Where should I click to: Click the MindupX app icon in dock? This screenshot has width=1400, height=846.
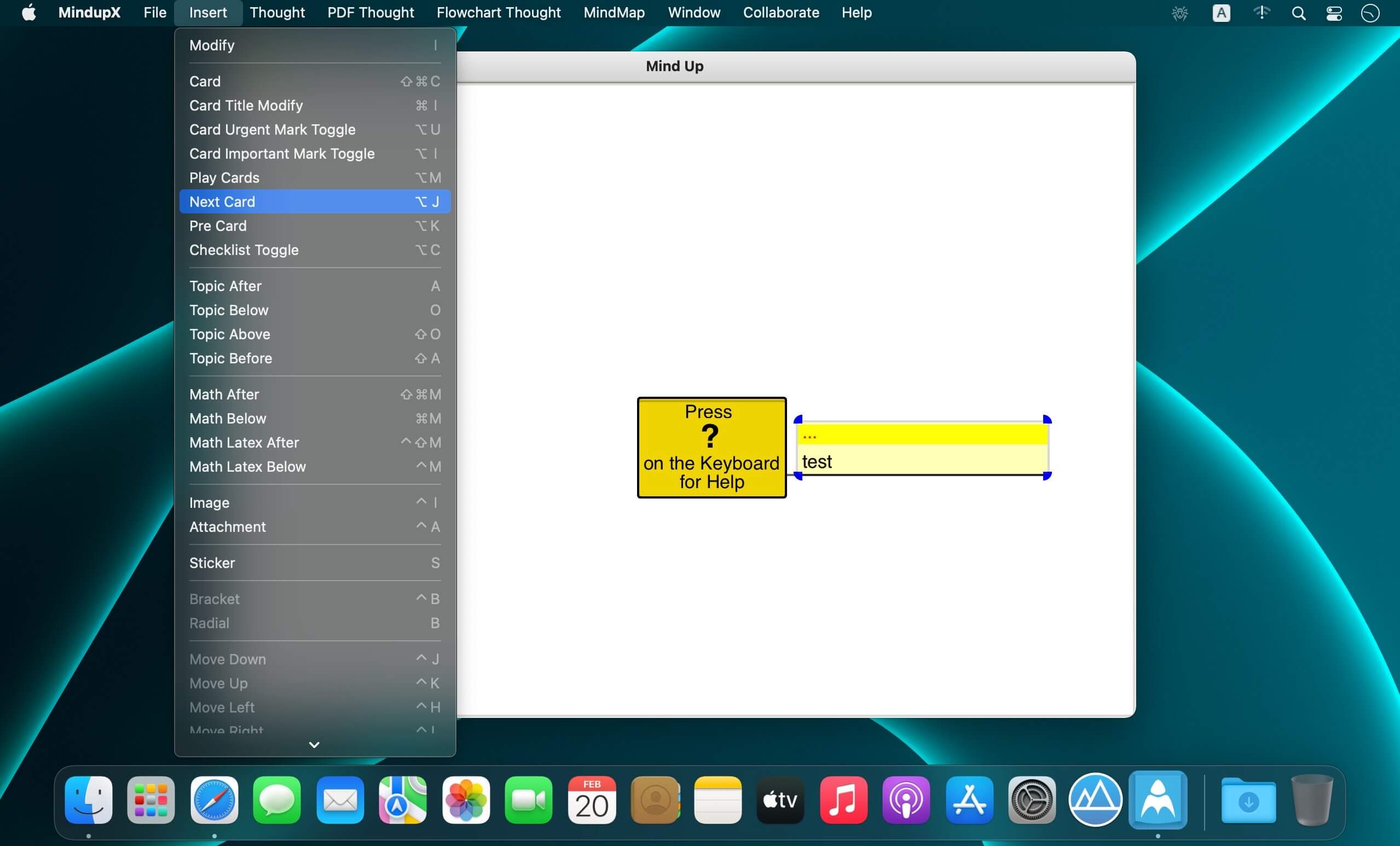[x=1158, y=799]
